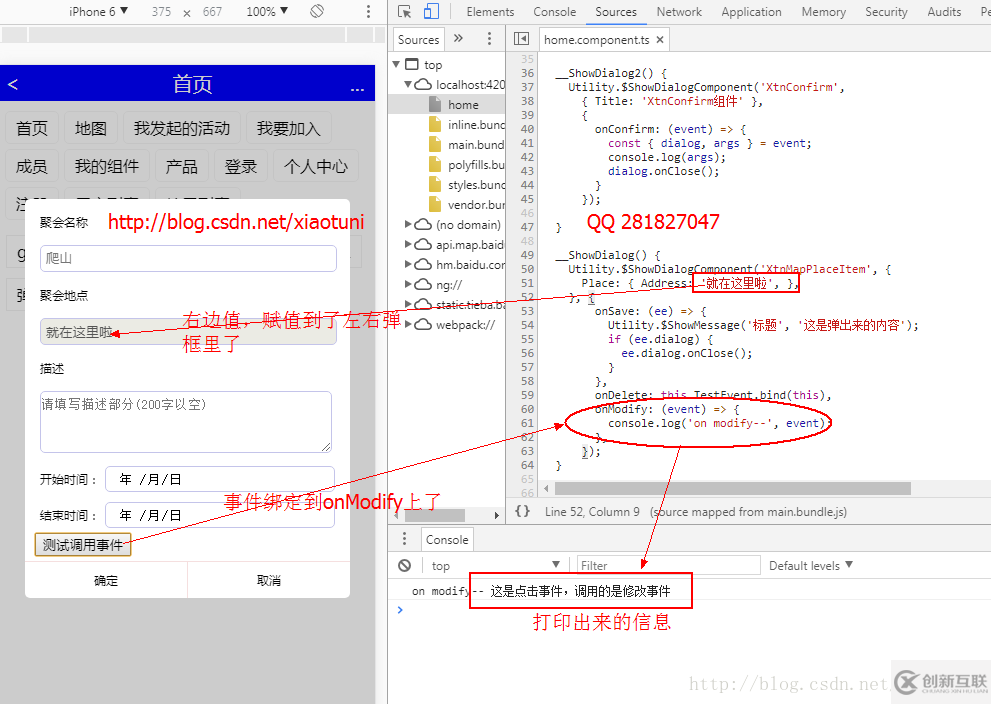Switch to the Network panel

pos(679,11)
